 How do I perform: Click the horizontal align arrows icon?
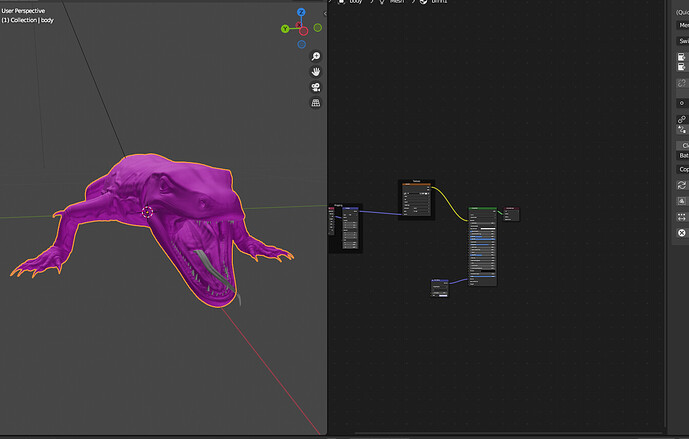coord(682,217)
